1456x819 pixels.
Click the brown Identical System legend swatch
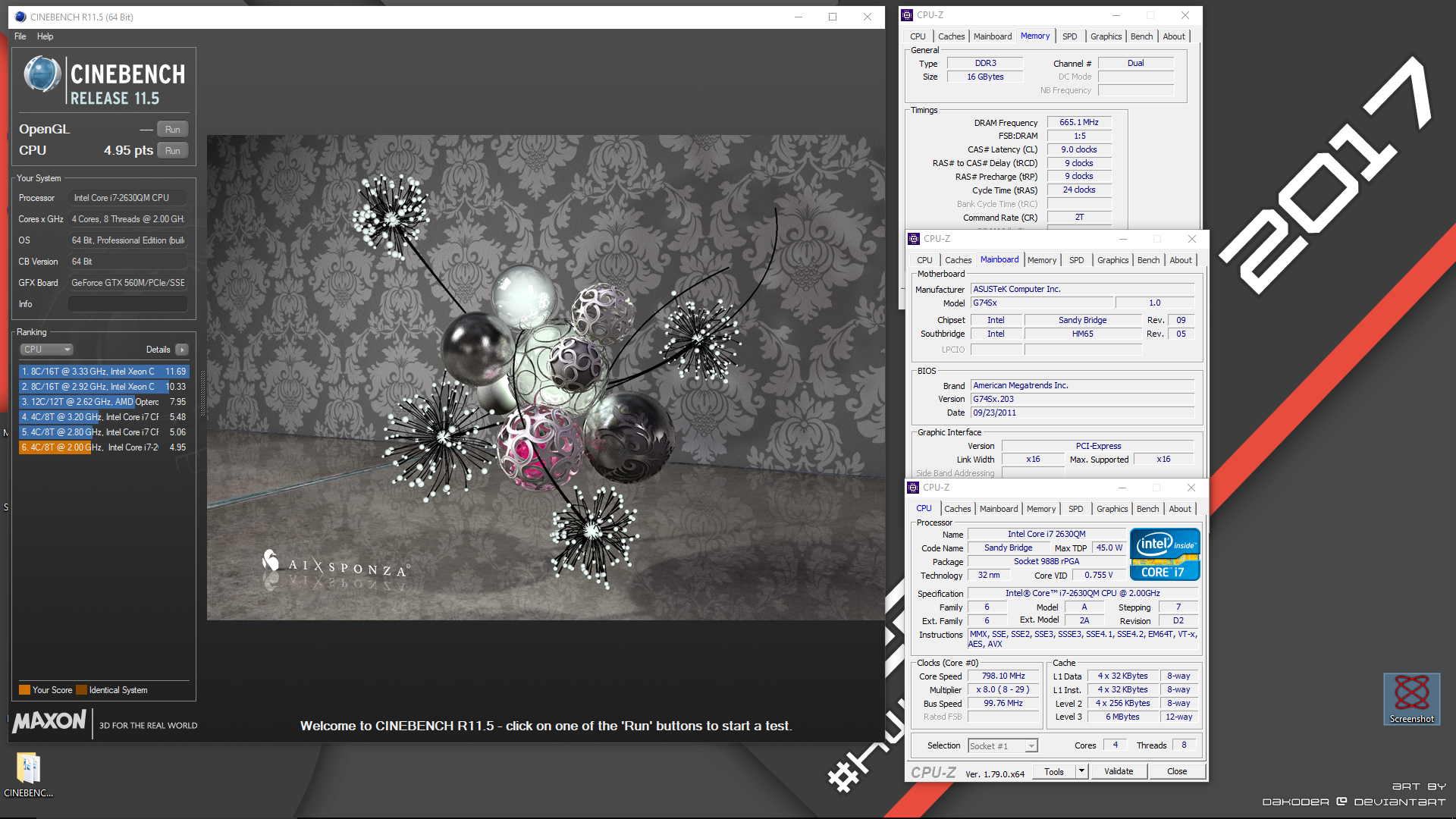tap(81, 690)
